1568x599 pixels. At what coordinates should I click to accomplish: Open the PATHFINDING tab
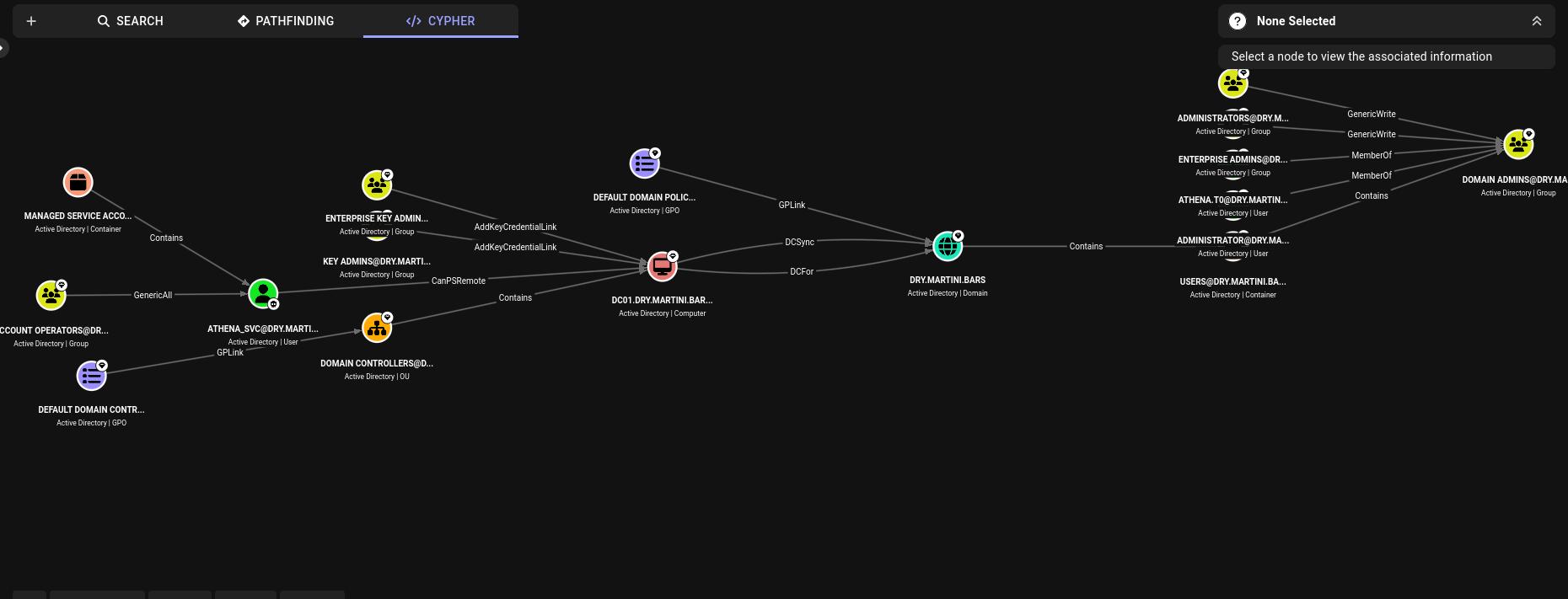coord(286,21)
